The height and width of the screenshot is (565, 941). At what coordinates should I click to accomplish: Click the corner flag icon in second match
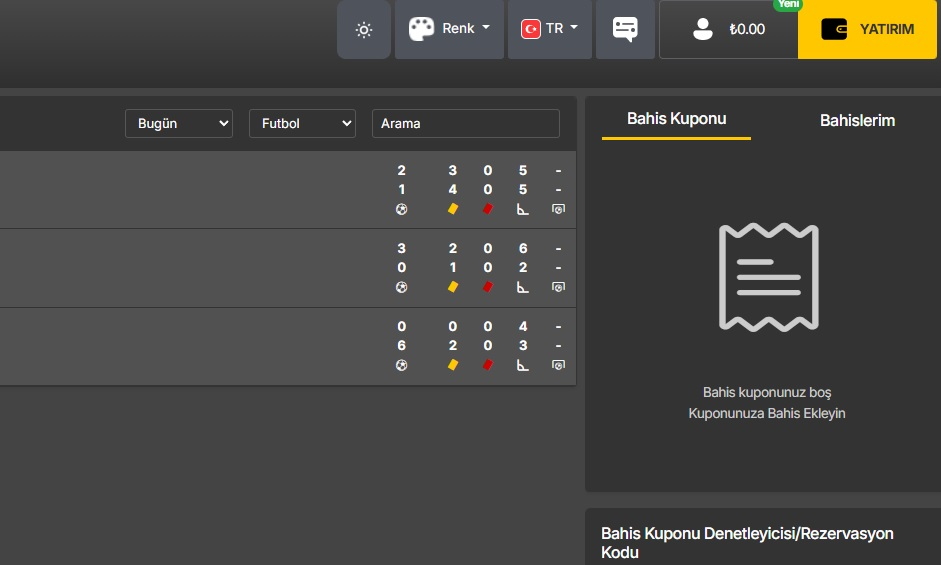point(522,287)
